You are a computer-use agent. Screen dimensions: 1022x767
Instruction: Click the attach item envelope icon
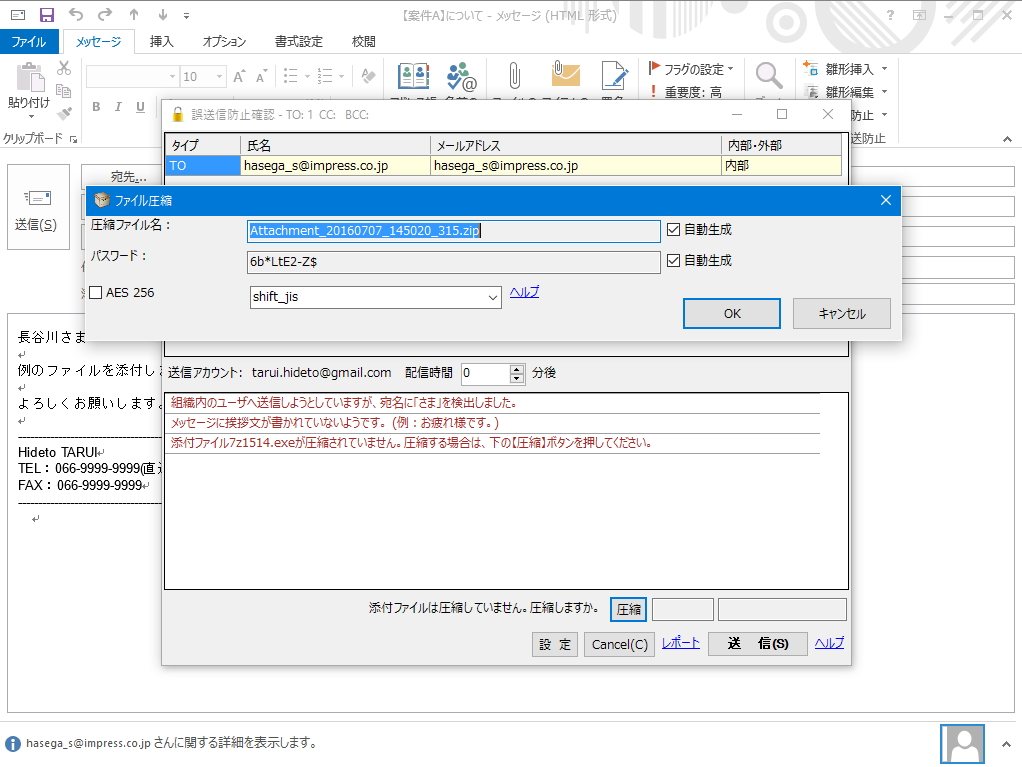(x=565, y=75)
